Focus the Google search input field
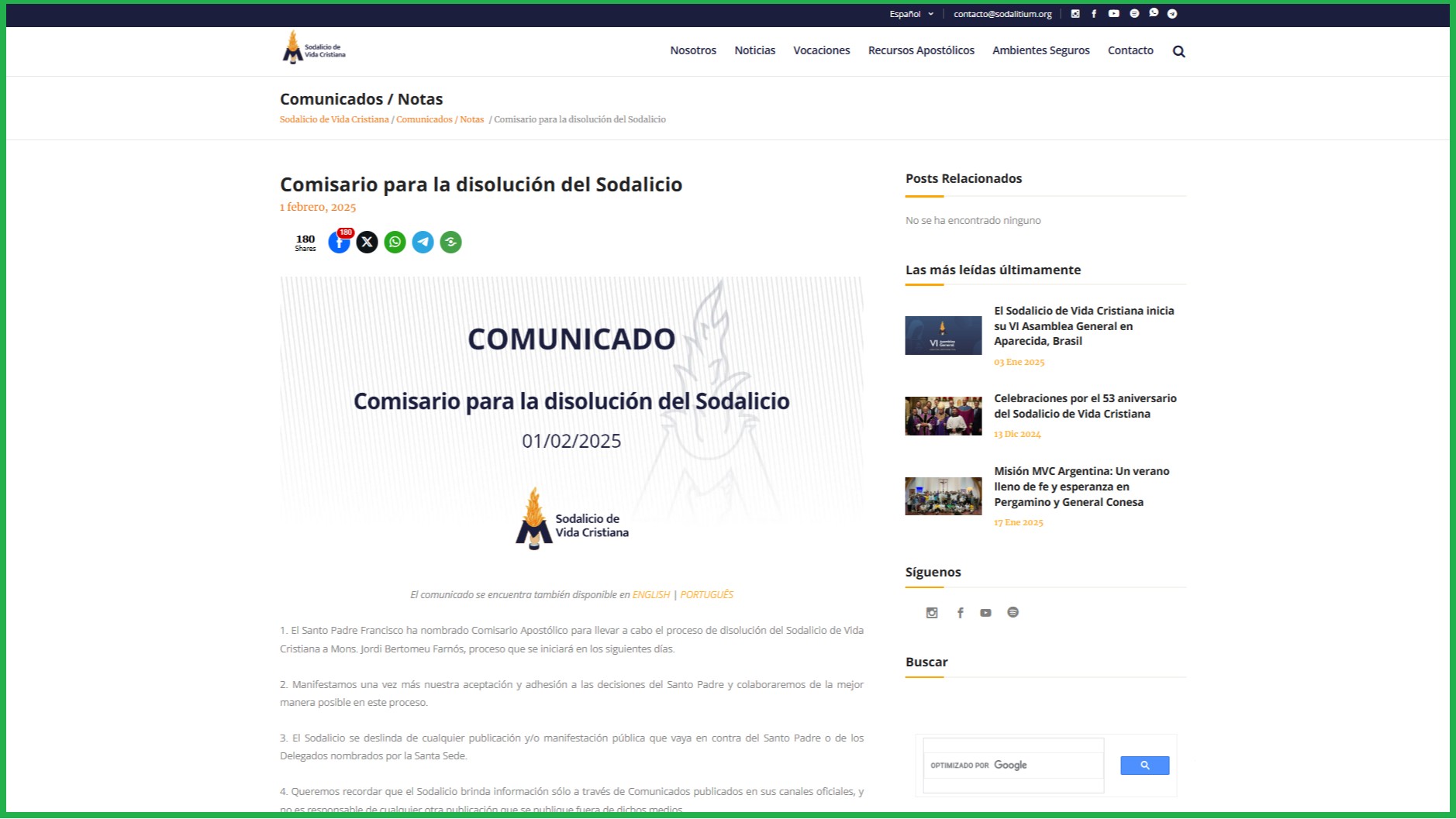The image size is (1456, 819). click(1013, 766)
